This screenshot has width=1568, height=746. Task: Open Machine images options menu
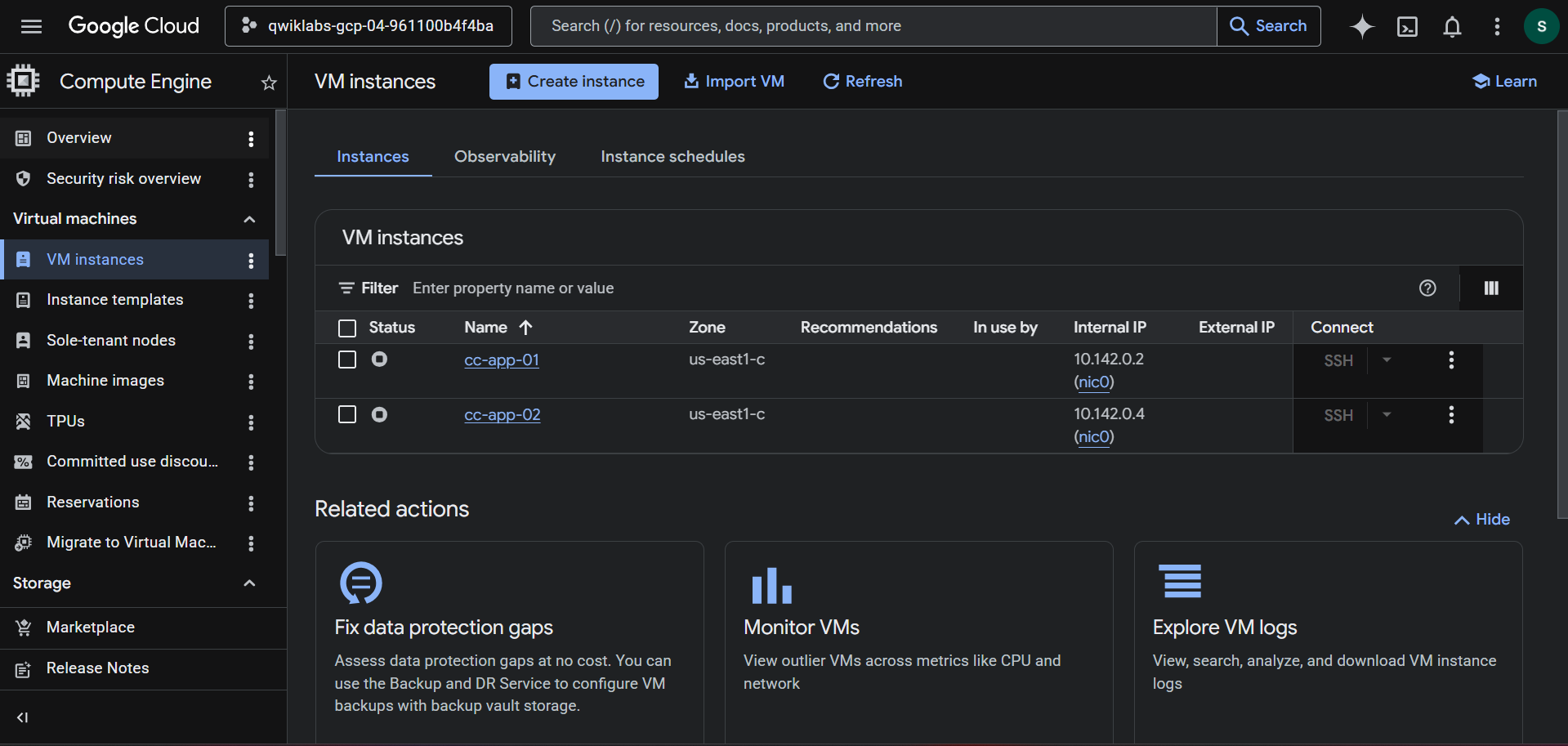[251, 382]
